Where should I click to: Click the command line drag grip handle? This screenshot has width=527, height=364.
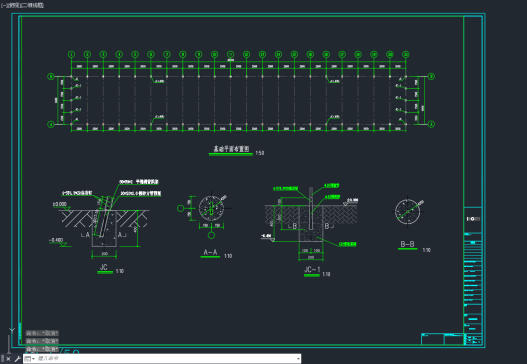pos(2,359)
